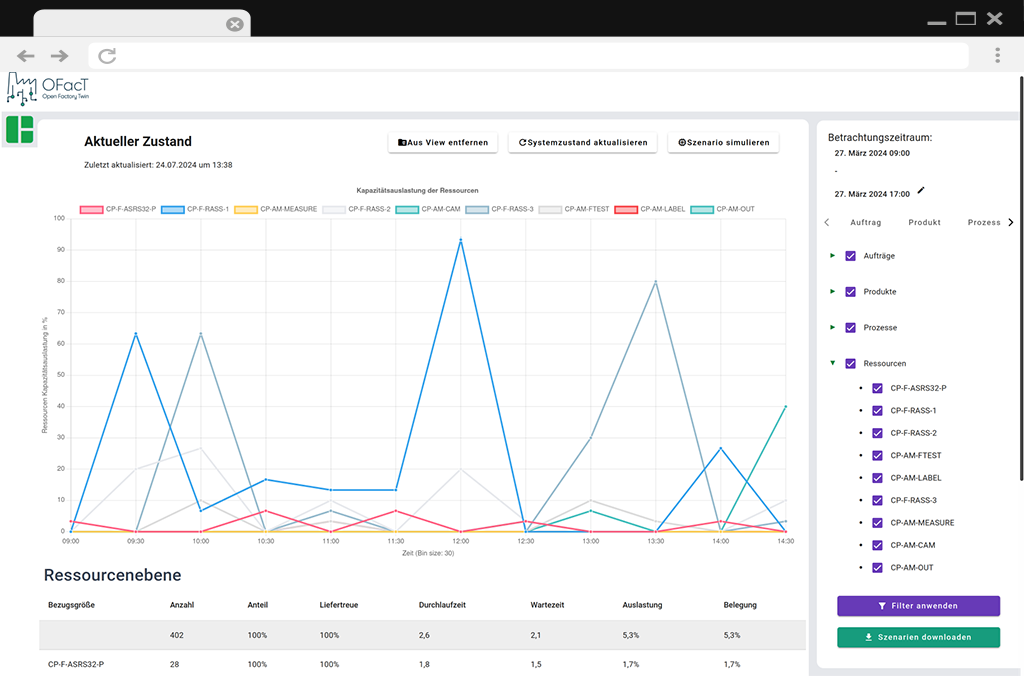Toggle CP-F-RASS-1 legend color swatch

[x=172, y=210]
